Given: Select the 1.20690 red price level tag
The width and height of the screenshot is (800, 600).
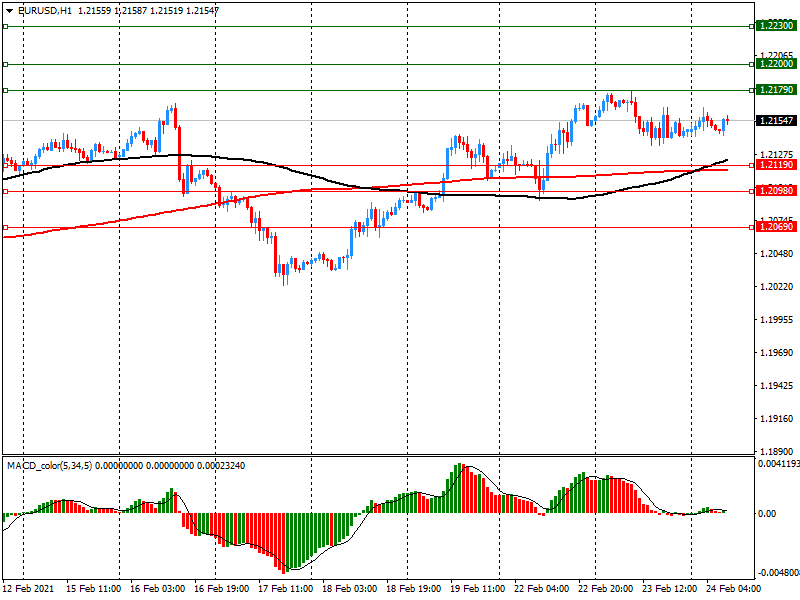Looking at the screenshot, I should pos(775,228).
